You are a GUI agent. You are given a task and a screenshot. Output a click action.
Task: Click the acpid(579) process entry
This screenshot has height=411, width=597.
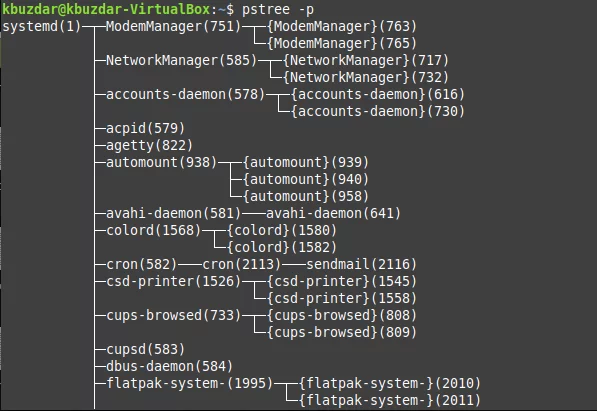click(145, 129)
